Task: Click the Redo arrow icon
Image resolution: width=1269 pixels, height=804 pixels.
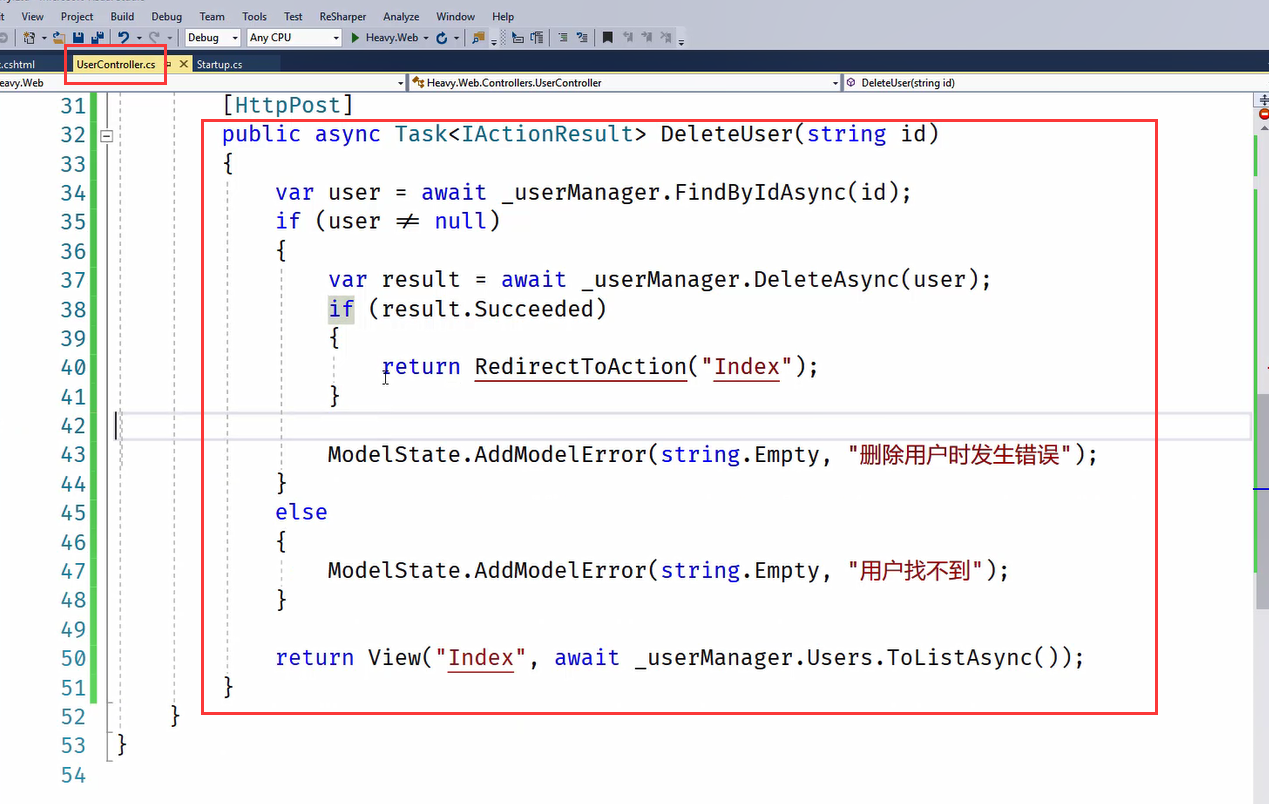Action: (x=153, y=37)
